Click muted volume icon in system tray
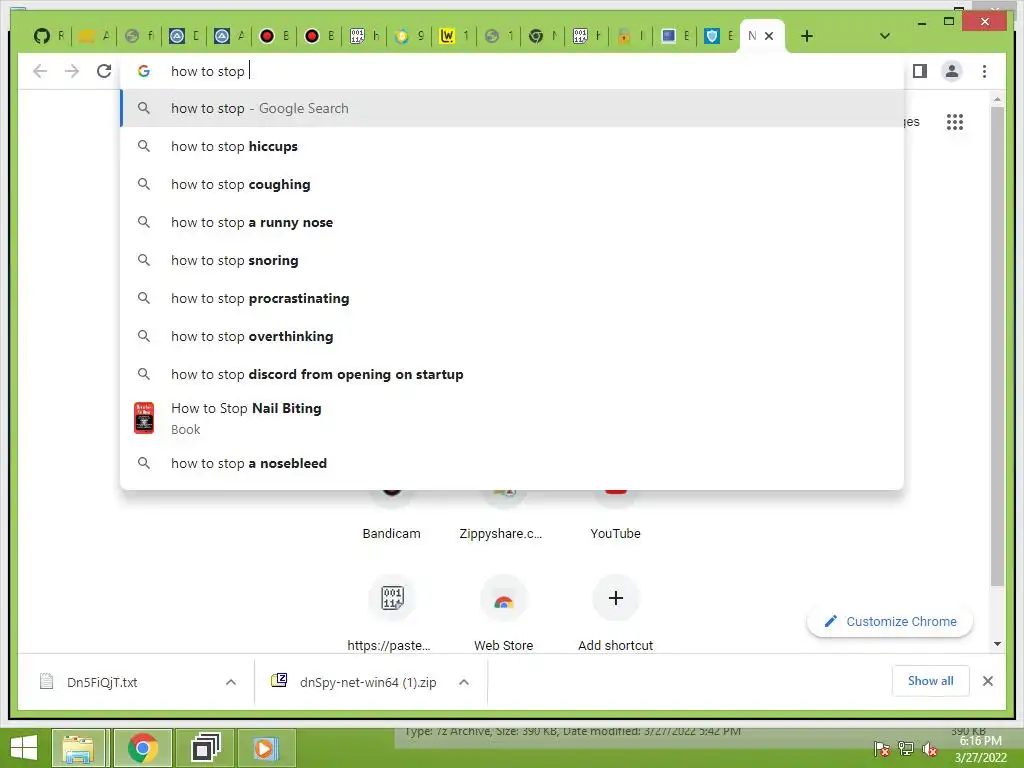 (x=929, y=750)
